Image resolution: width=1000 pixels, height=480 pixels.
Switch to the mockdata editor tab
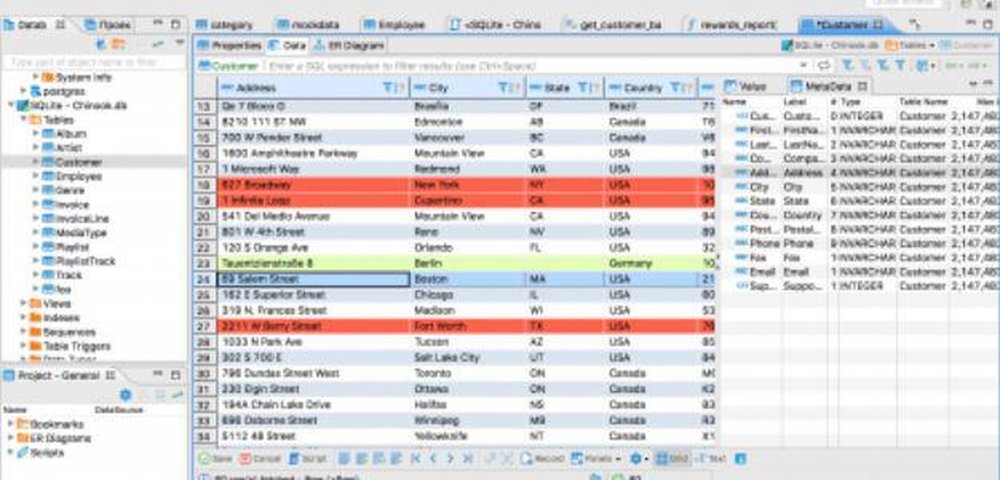tap(307, 25)
